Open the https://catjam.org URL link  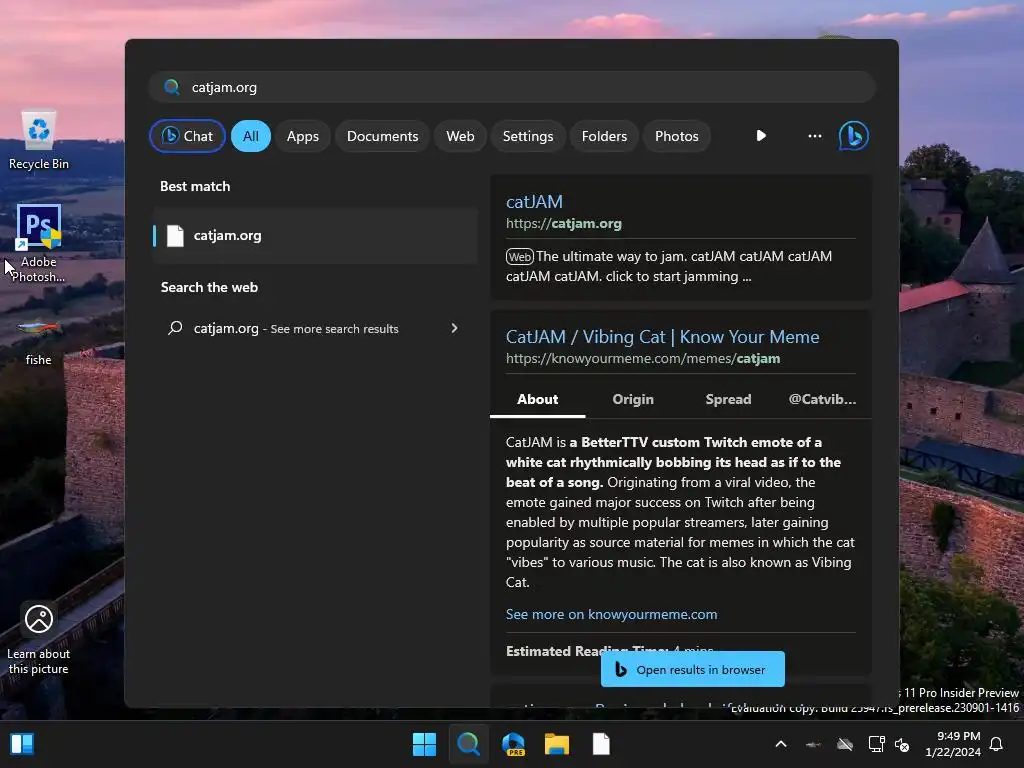pyautogui.click(x=564, y=223)
